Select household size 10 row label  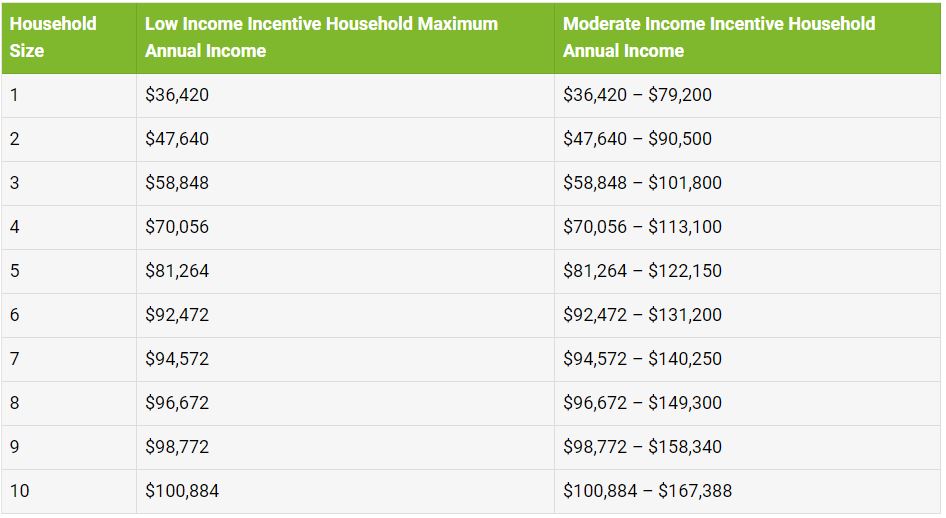19,491
